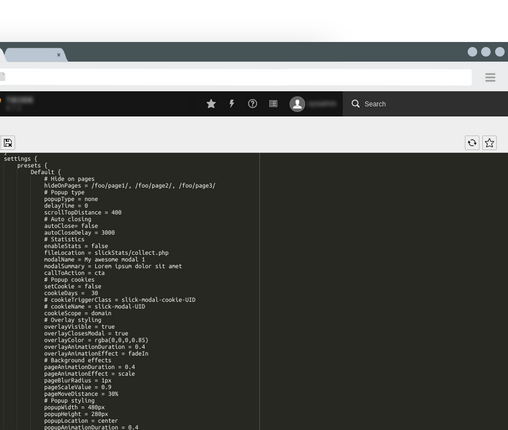Viewport: 508px width, 430px height.
Task: Reload the page with refresh icon
Action: point(472,143)
